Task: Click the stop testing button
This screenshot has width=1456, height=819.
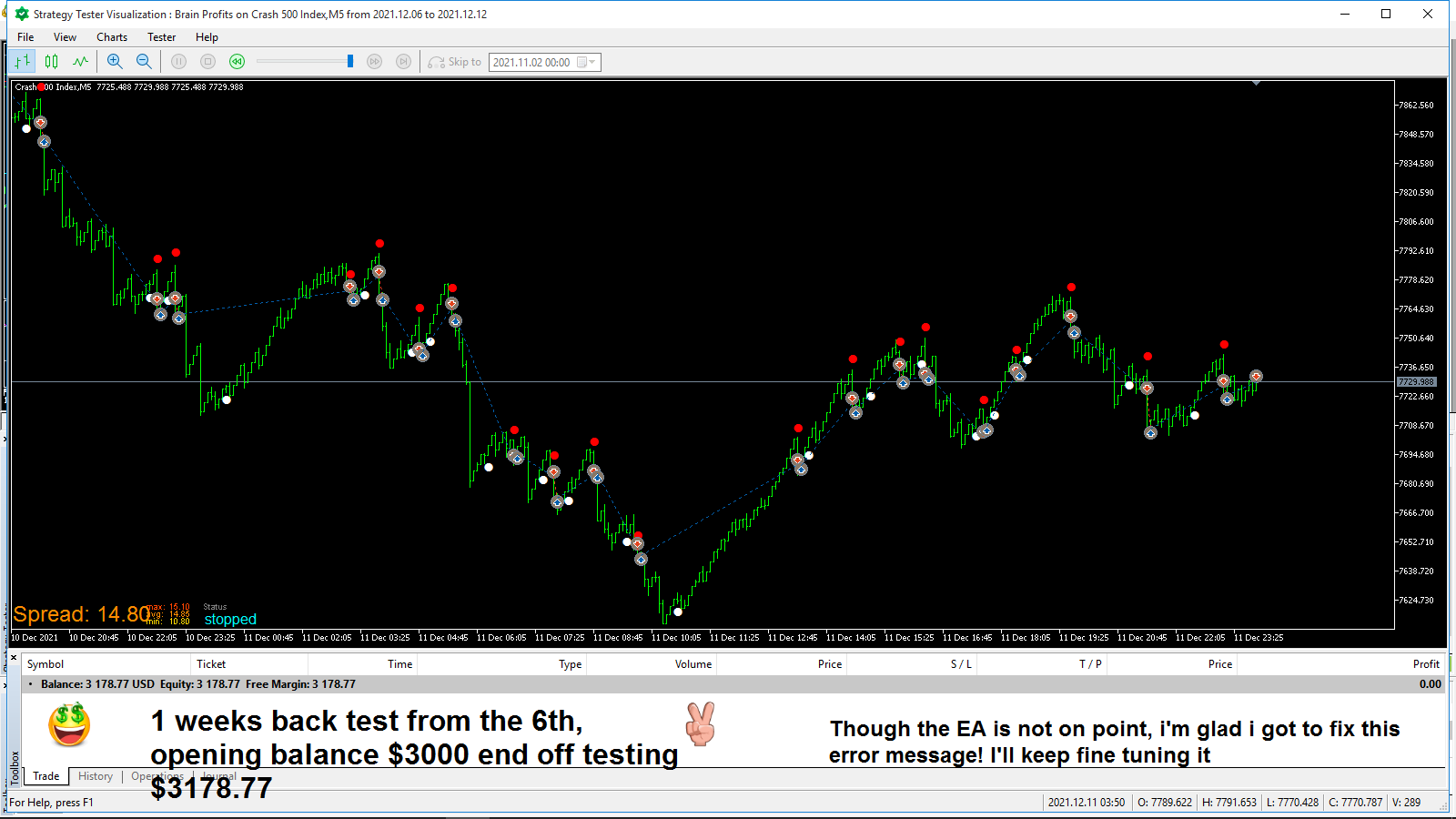Action: 208,61
